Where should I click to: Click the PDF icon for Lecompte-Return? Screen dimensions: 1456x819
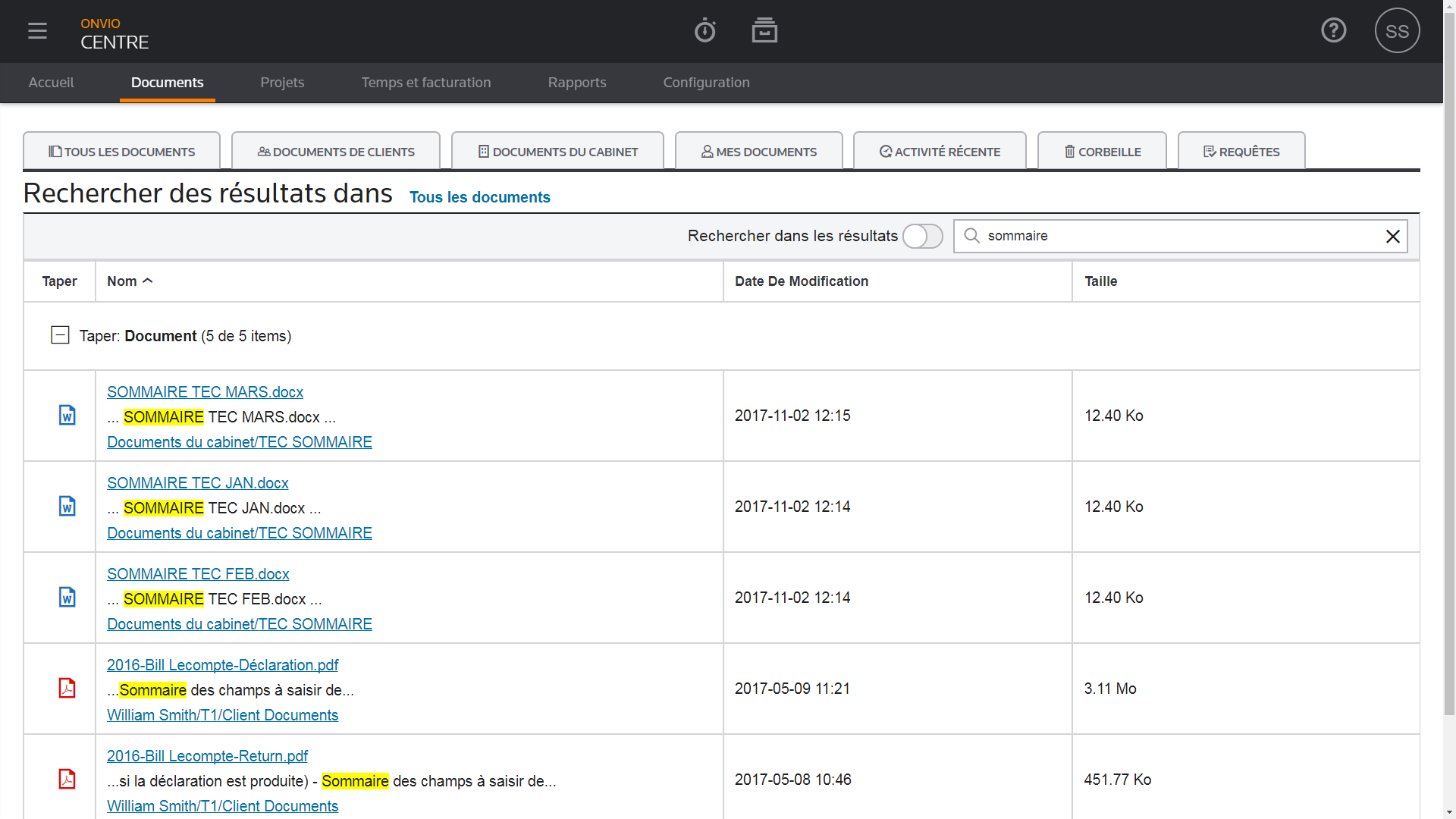pos(67,780)
